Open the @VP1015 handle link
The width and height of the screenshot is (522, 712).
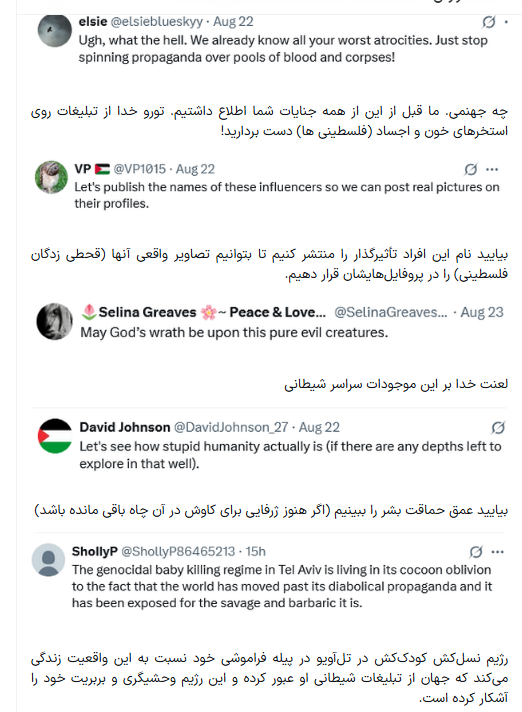click(x=140, y=169)
